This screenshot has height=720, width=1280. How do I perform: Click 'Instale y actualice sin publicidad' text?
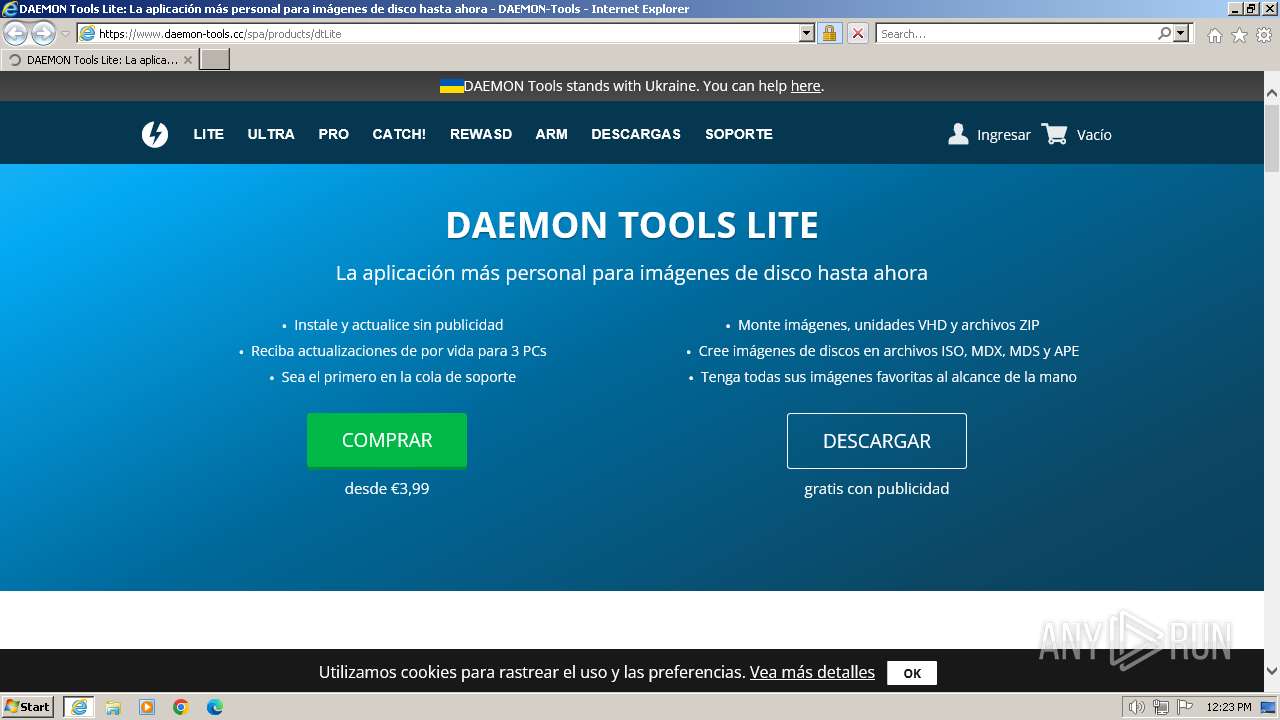[x=399, y=325]
